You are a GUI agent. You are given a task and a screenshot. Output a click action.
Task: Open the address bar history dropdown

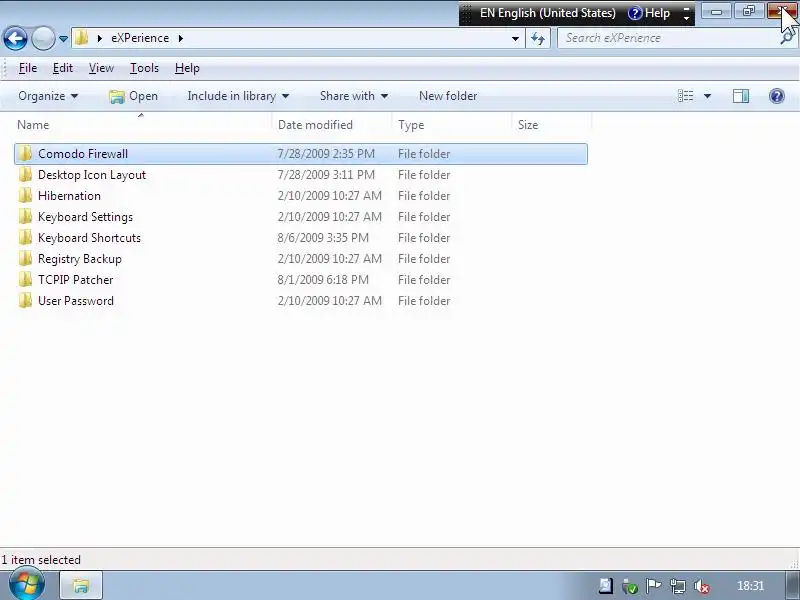click(515, 38)
